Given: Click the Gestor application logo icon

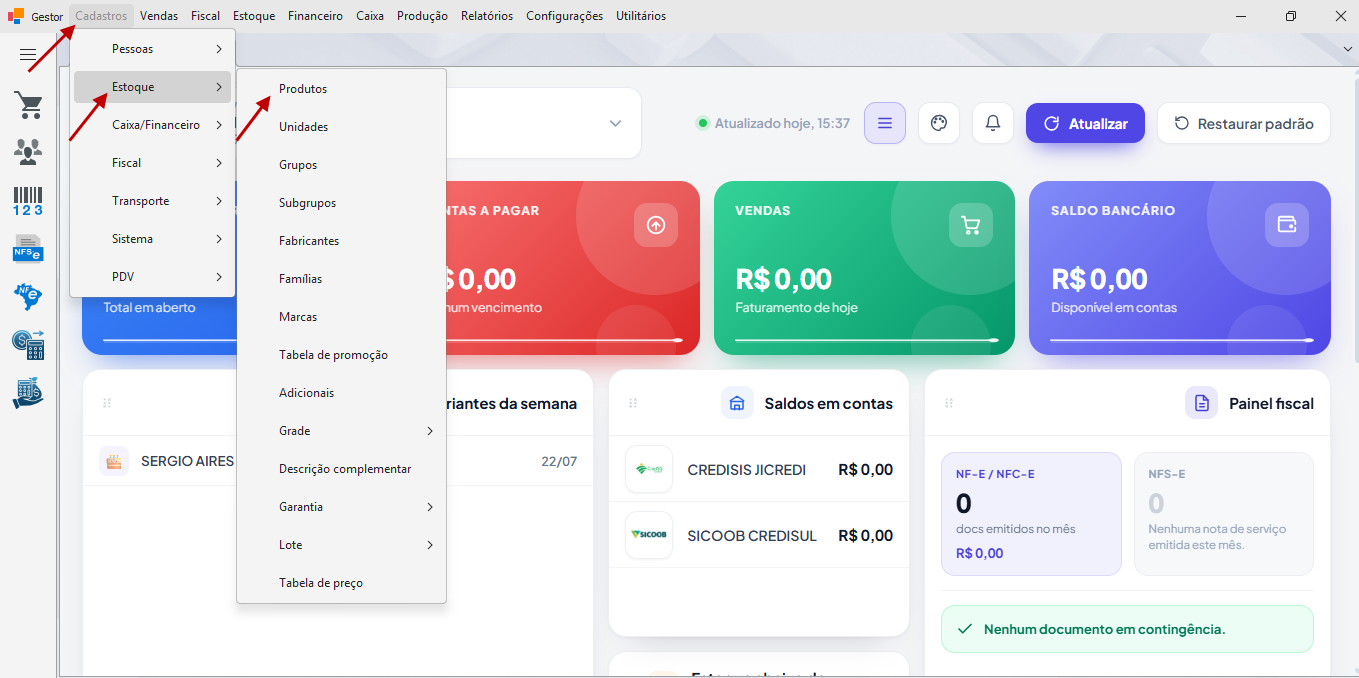Looking at the screenshot, I should (x=16, y=16).
